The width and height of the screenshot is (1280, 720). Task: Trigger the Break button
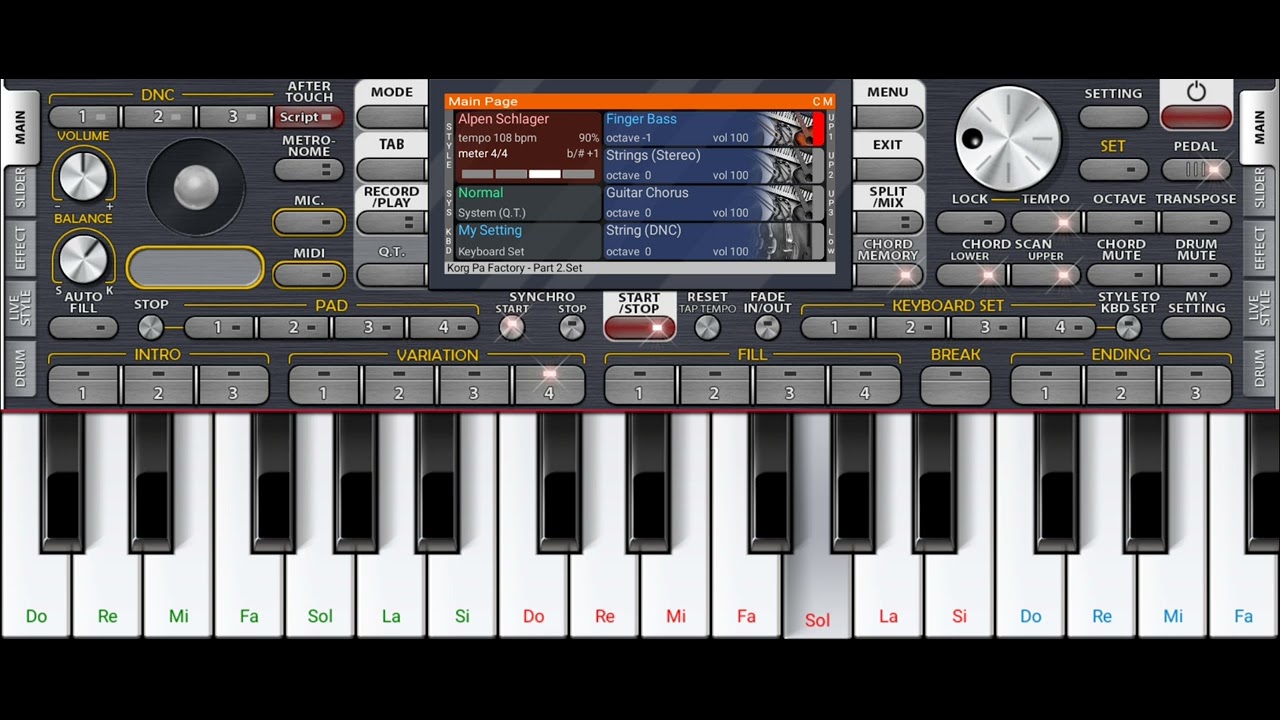[955, 385]
